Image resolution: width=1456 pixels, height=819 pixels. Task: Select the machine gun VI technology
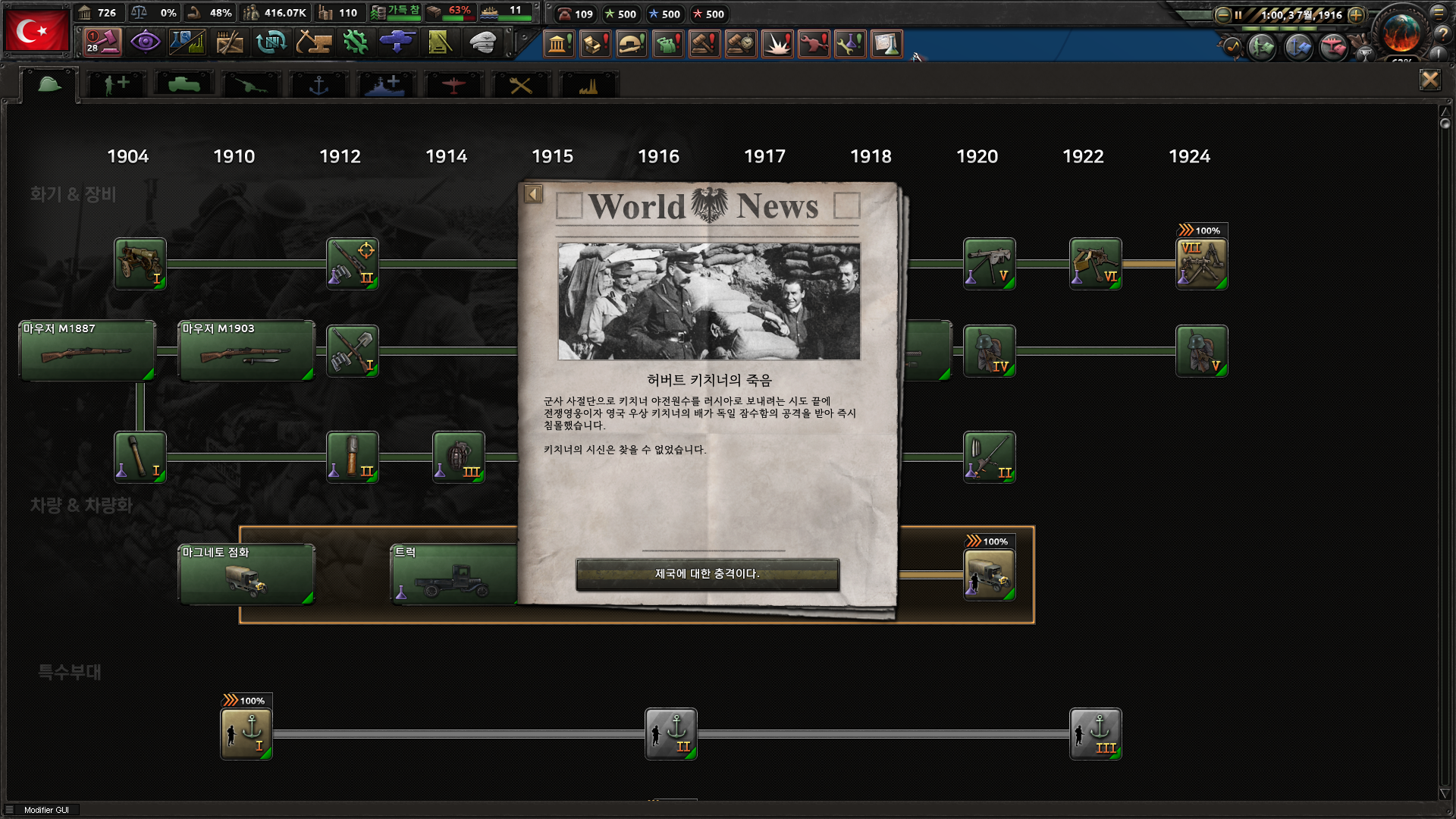pos(1096,263)
